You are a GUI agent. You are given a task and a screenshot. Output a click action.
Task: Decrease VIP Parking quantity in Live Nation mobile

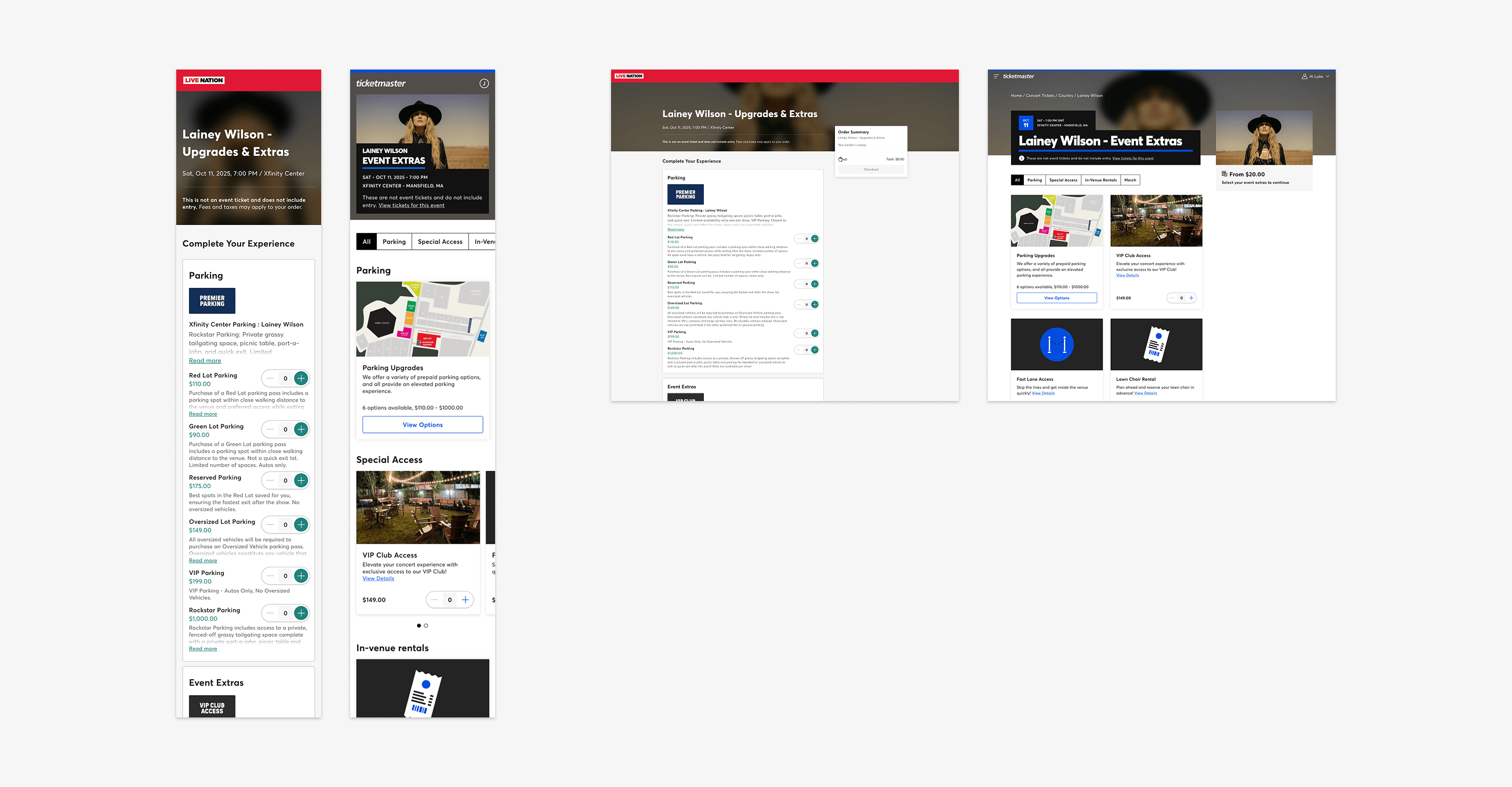pos(270,575)
